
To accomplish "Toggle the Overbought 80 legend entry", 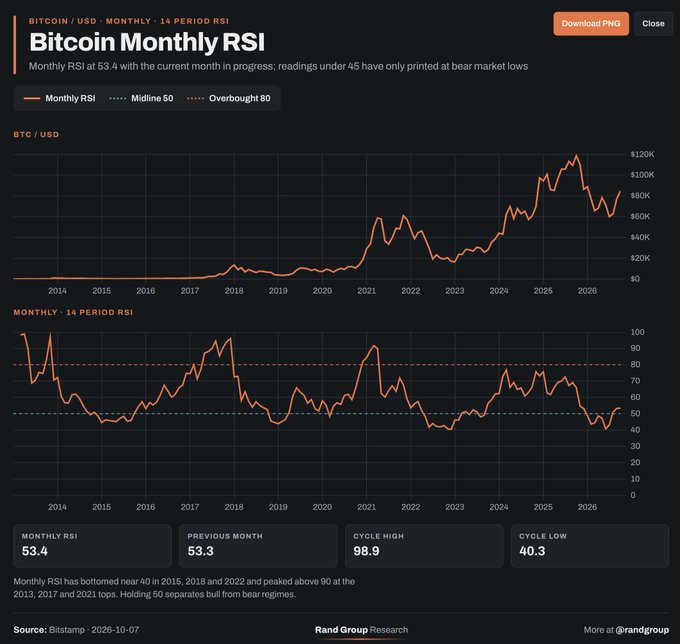I will [229, 98].
